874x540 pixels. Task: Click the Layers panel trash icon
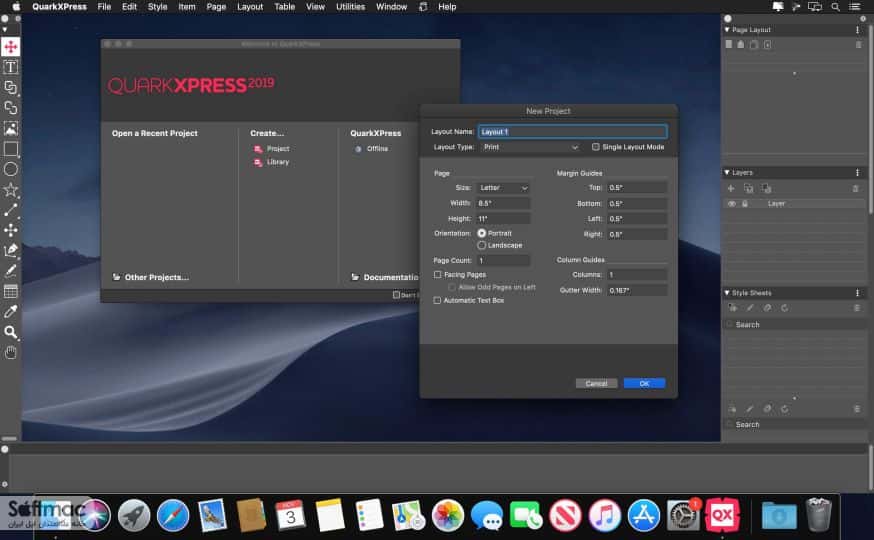(x=856, y=188)
